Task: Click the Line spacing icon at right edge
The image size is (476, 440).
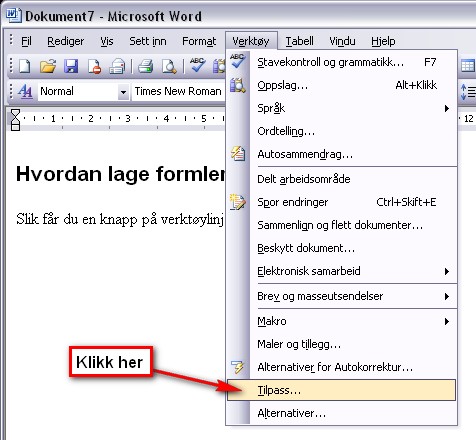Action: coord(468,92)
